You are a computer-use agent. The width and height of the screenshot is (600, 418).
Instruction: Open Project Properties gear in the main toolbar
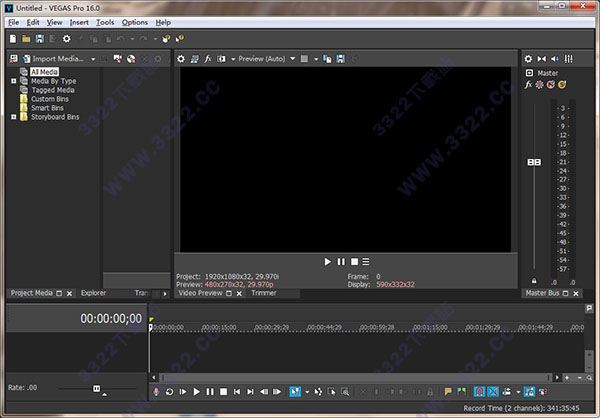click(x=67, y=39)
